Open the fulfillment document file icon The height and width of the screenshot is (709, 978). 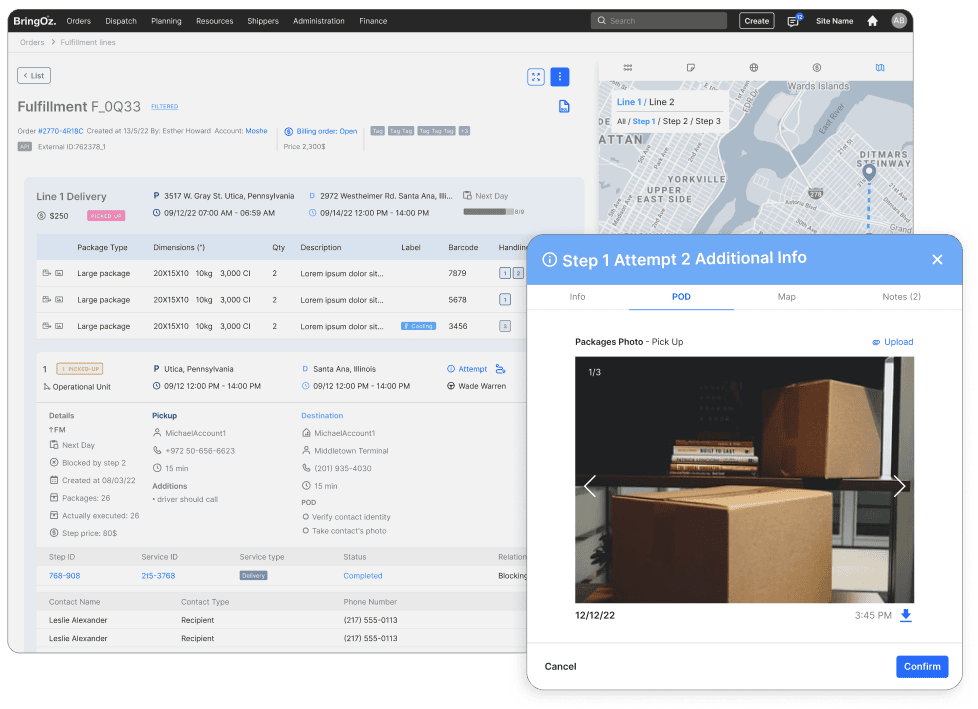[x=564, y=107]
